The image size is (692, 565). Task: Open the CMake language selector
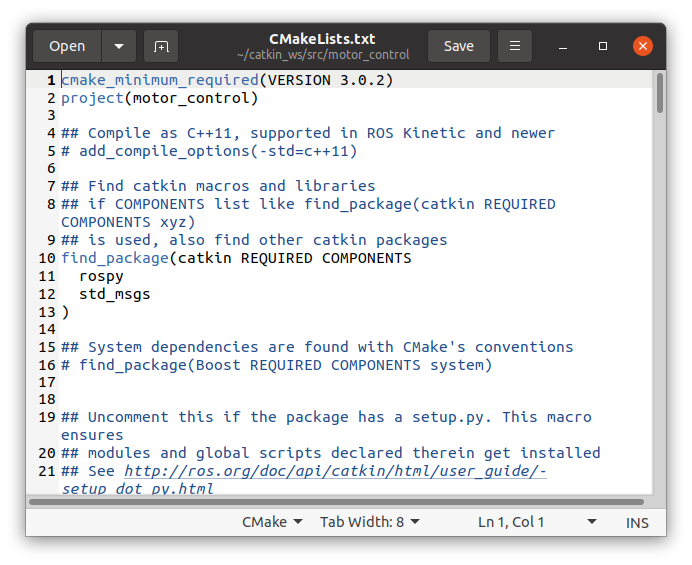coord(272,522)
